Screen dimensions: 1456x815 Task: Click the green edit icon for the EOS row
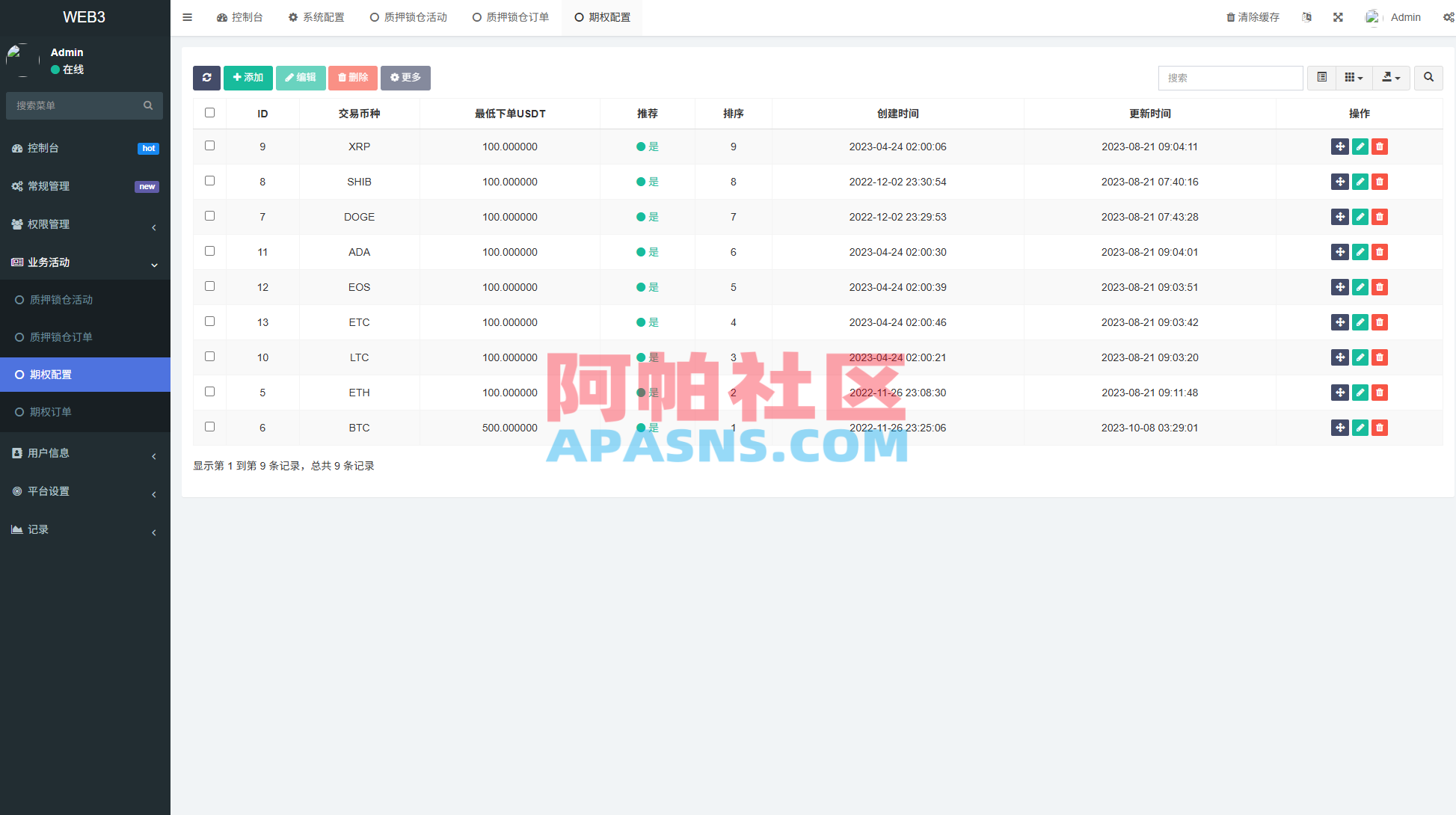1360,287
